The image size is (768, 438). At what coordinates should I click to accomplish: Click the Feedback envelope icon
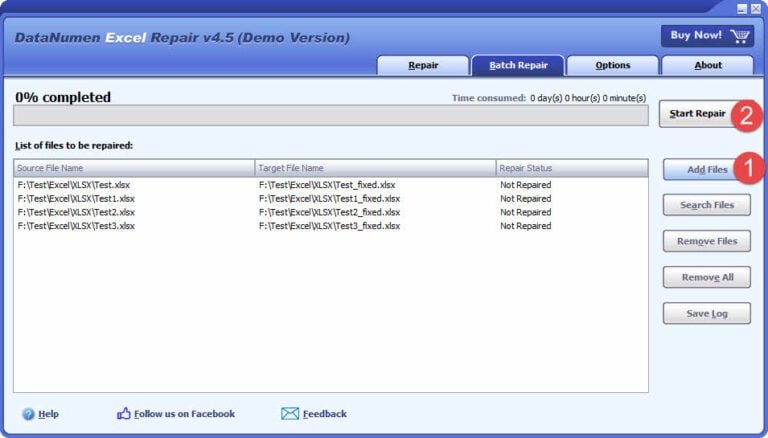click(290, 414)
